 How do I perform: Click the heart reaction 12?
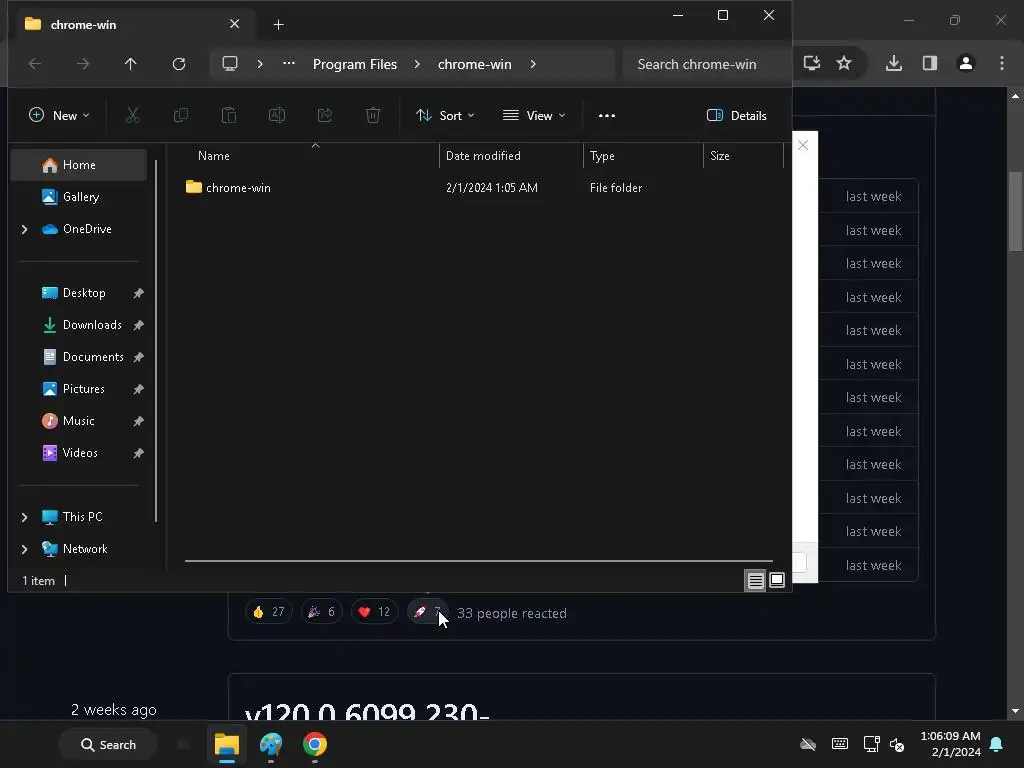coord(374,612)
